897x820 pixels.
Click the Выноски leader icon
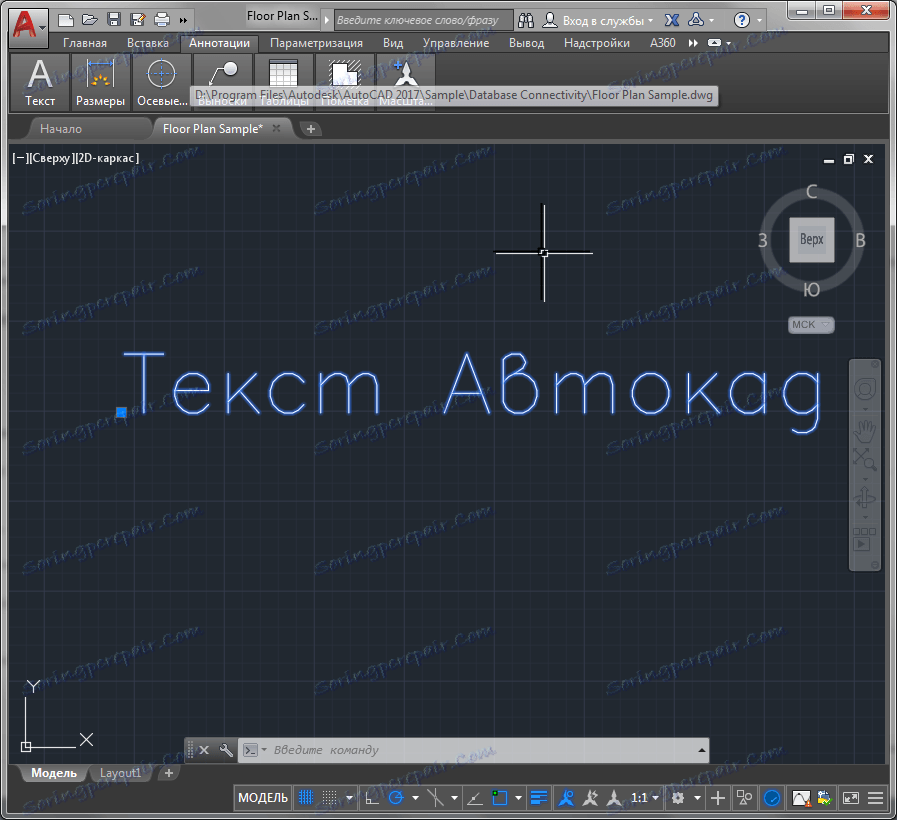(x=223, y=73)
